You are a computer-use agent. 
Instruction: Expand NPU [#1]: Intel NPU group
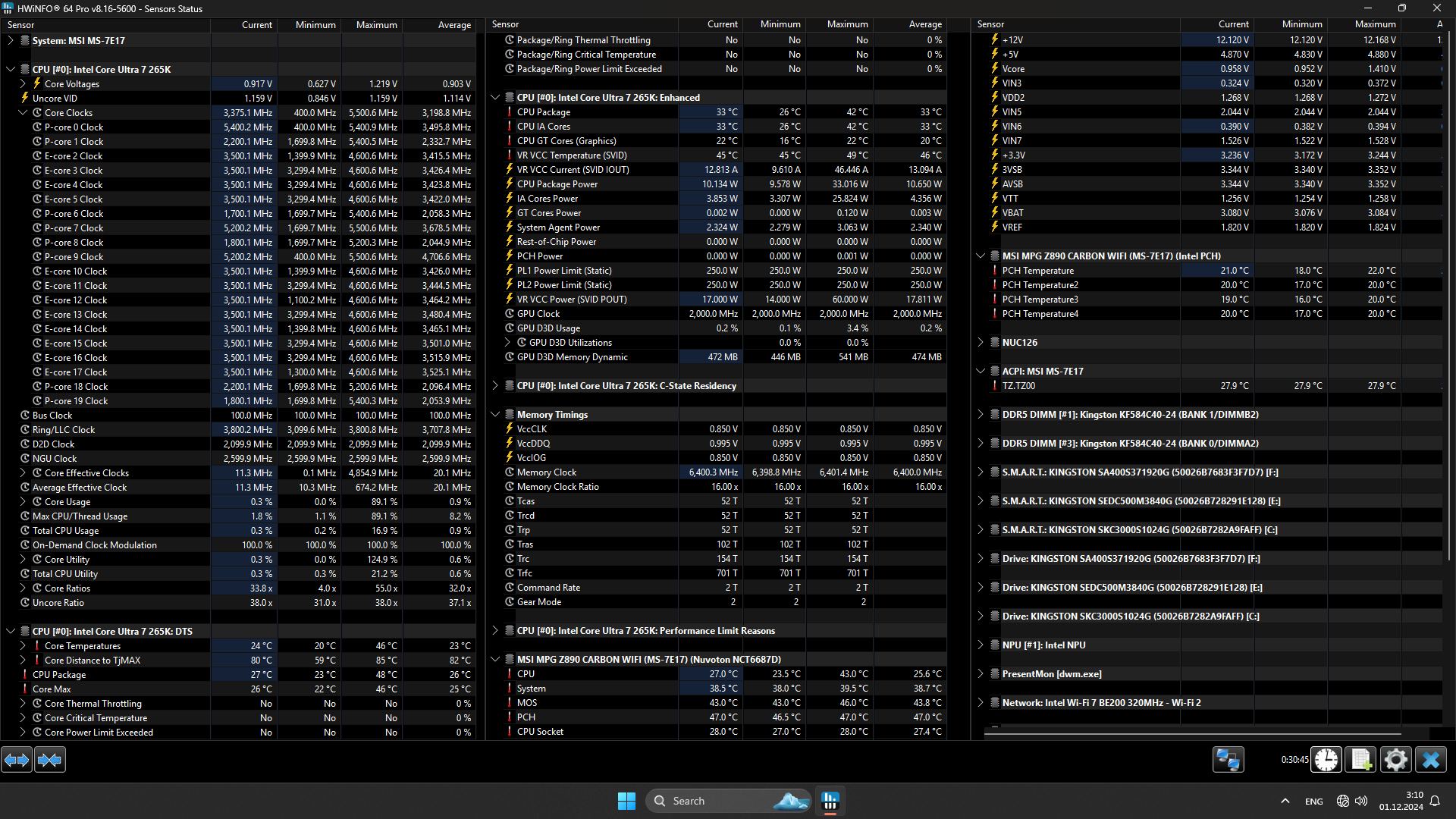tap(981, 645)
